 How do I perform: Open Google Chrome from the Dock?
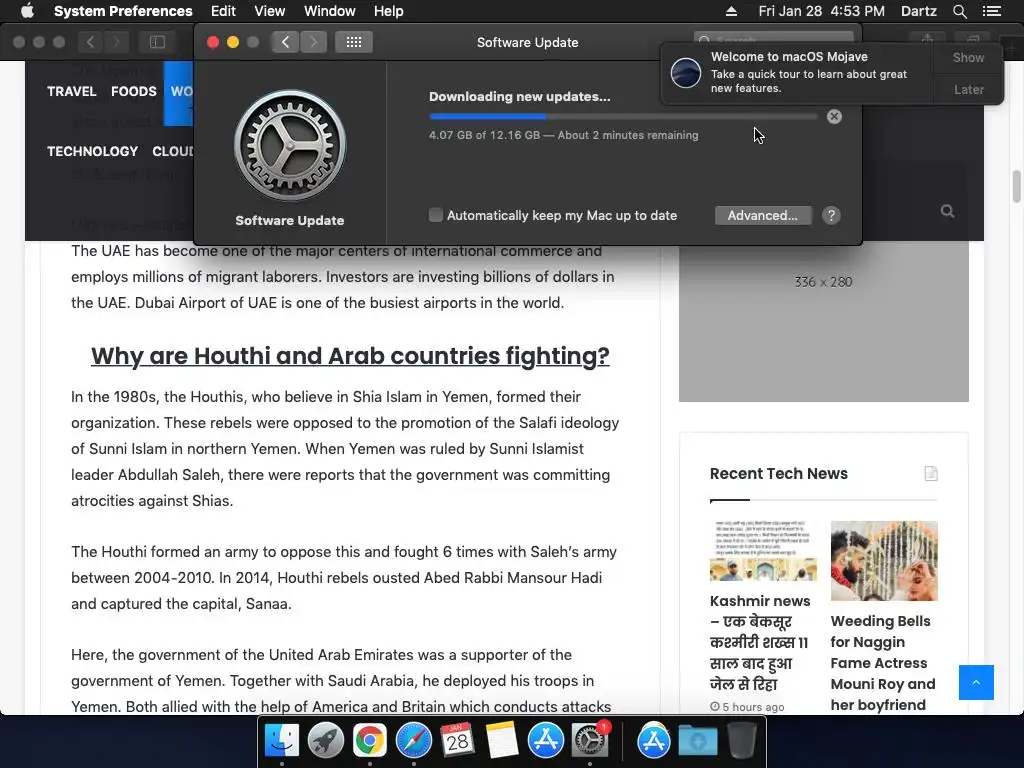[370, 741]
